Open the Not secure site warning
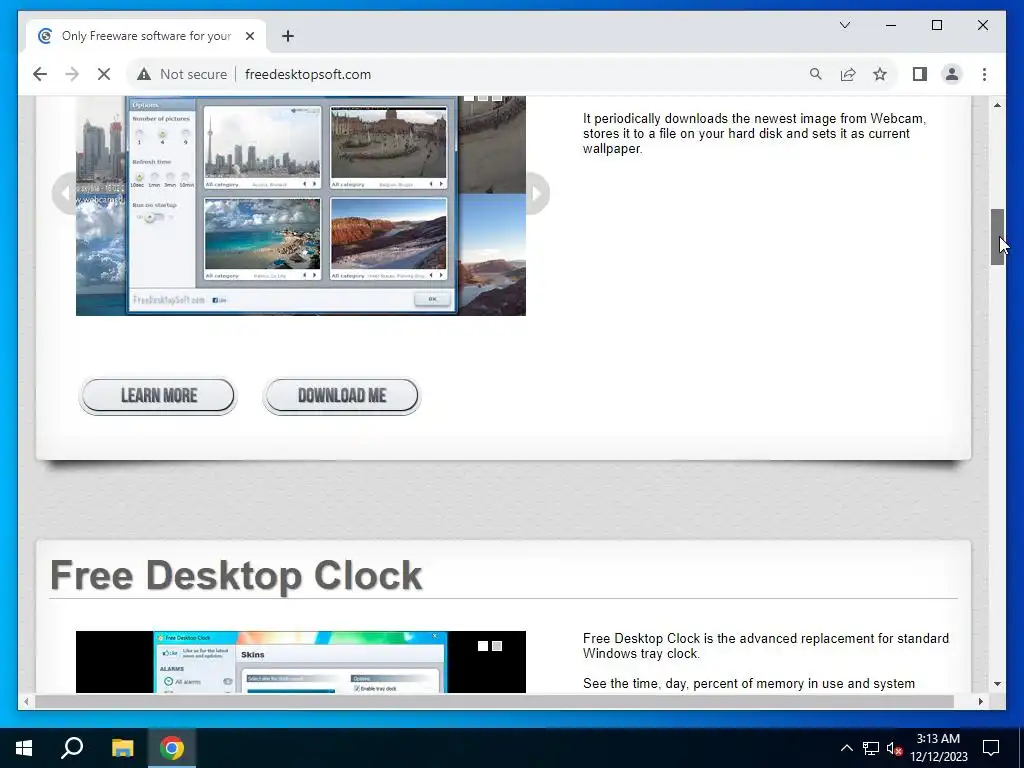1024x768 pixels. (182, 74)
